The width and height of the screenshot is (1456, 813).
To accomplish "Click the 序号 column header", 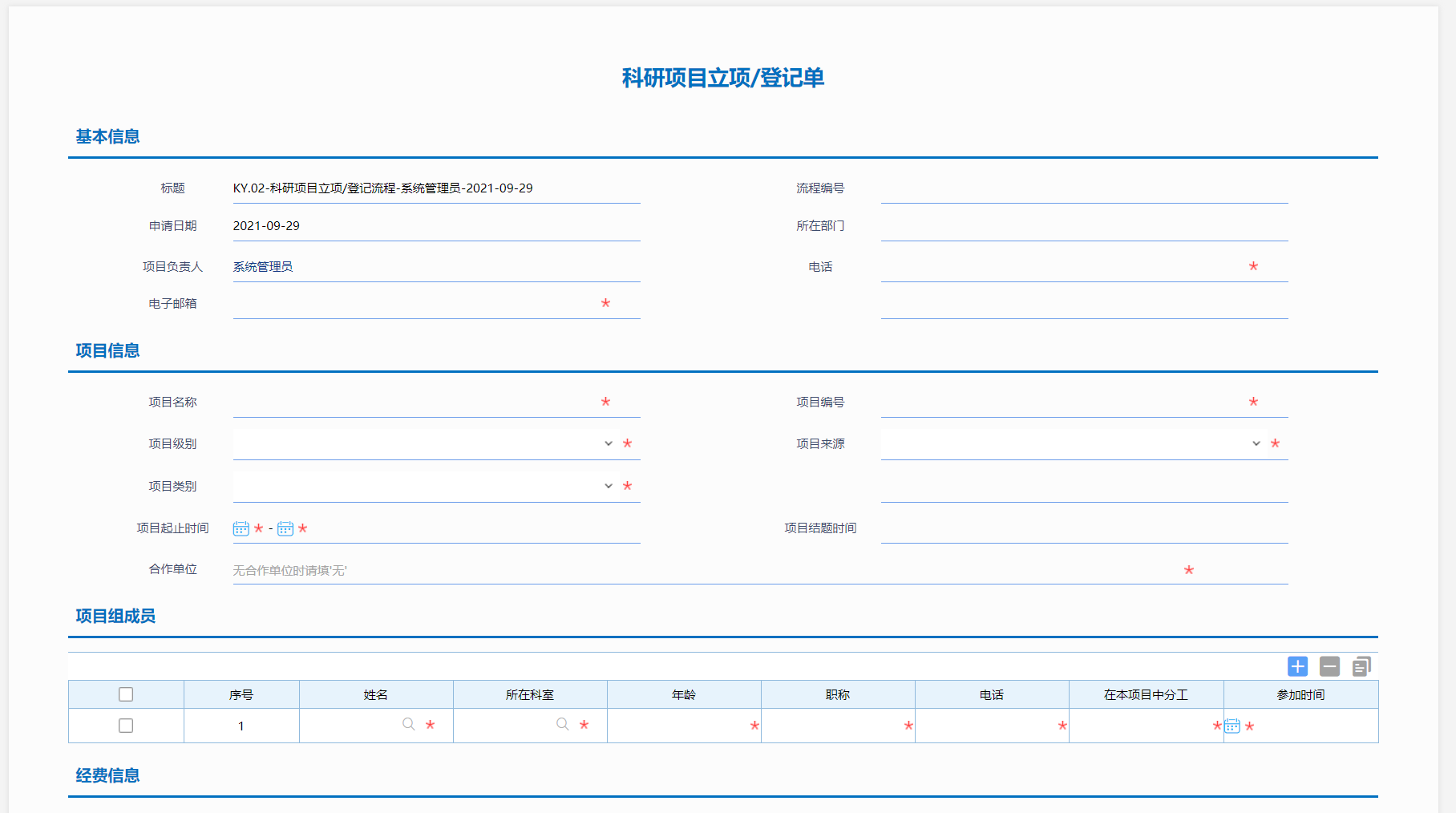I will pos(241,694).
